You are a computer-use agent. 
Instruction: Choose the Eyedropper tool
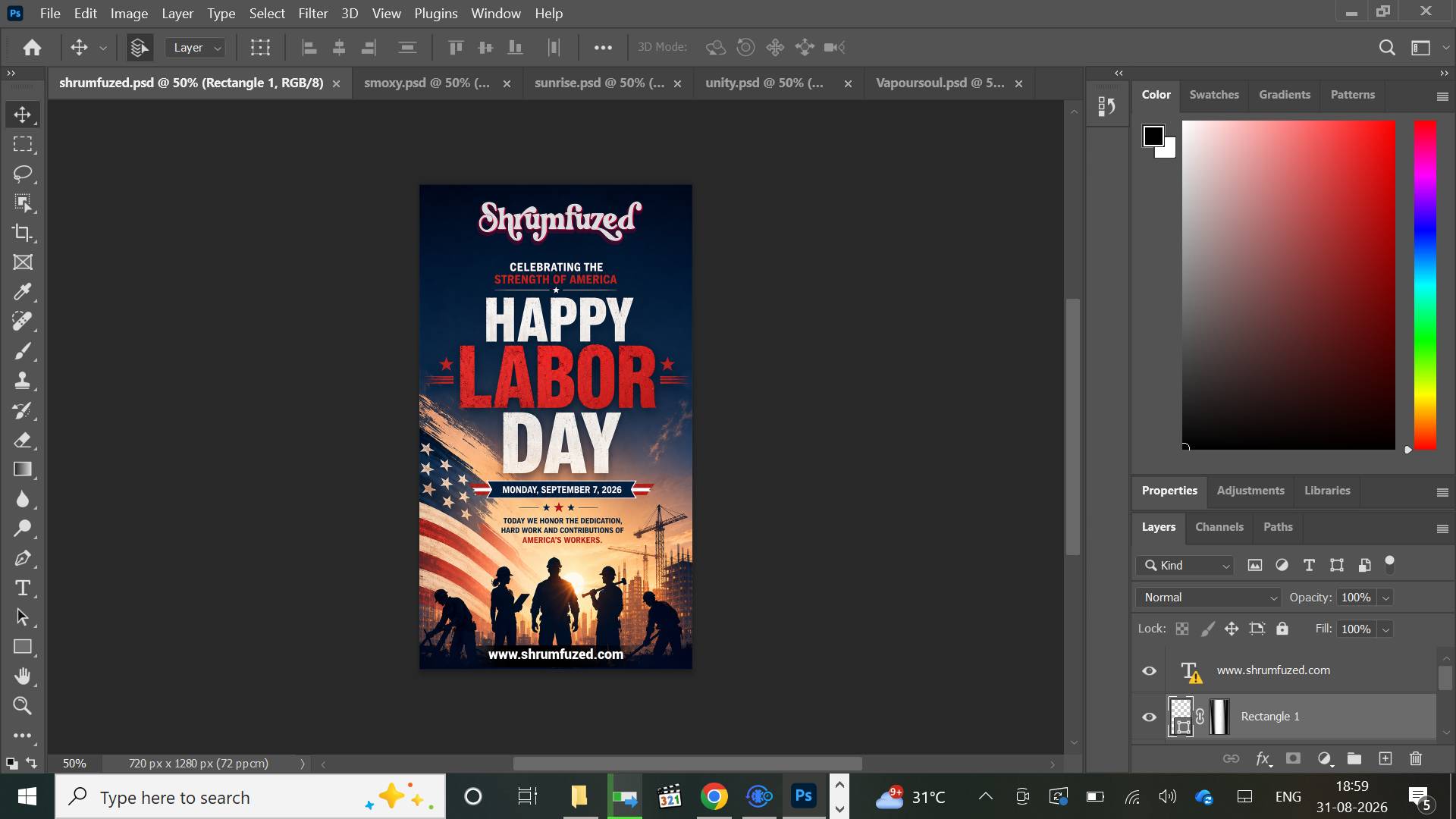[x=23, y=292]
